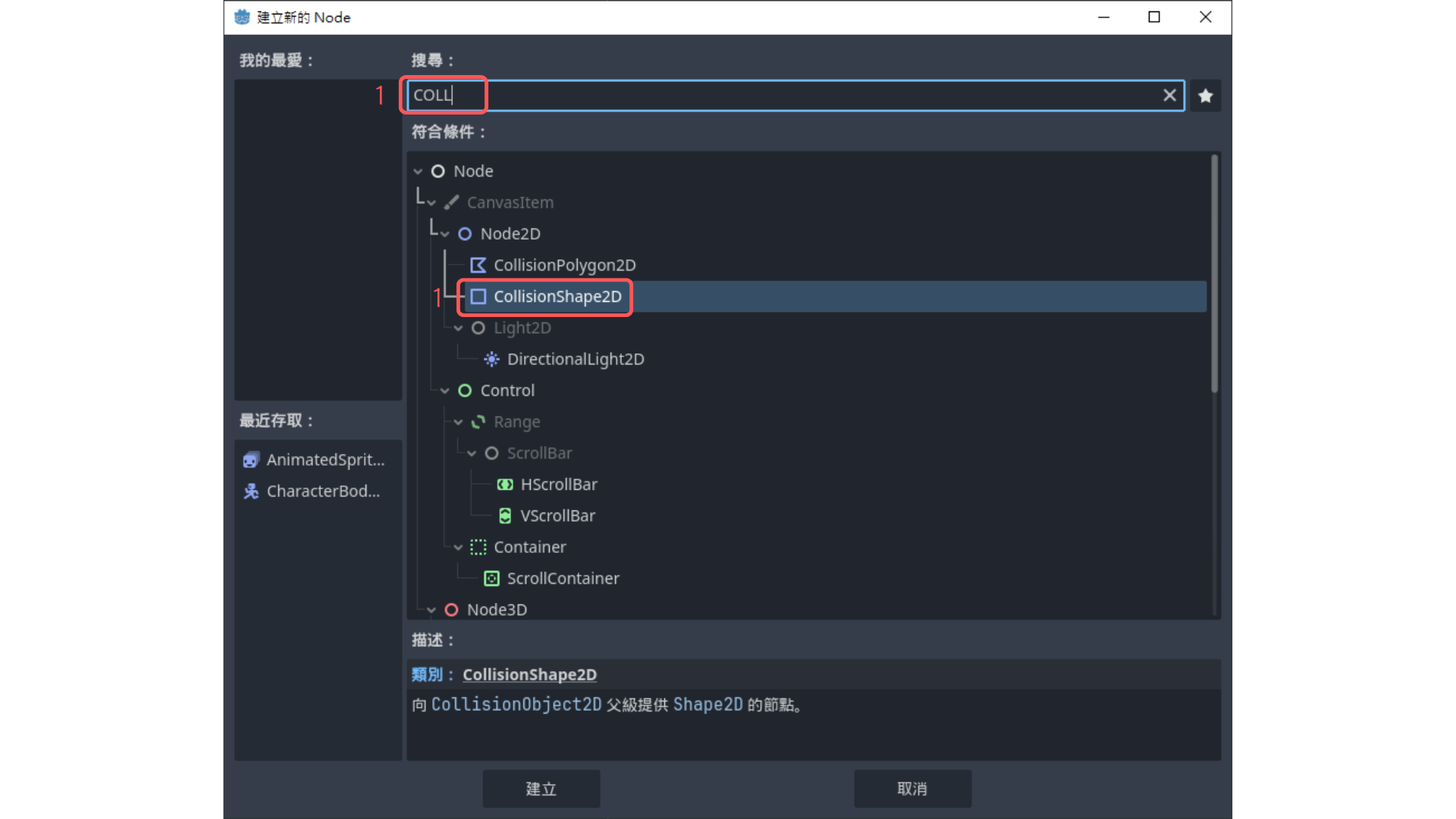The height and width of the screenshot is (819, 1456).
Task: Click the DirectionalLight2D sun icon
Action: [x=491, y=359]
